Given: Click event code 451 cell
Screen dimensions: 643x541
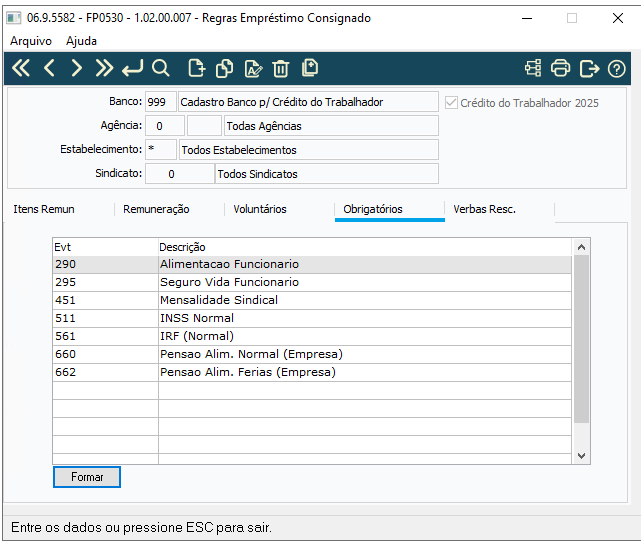Looking at the screenshot, I should [105, 300].
